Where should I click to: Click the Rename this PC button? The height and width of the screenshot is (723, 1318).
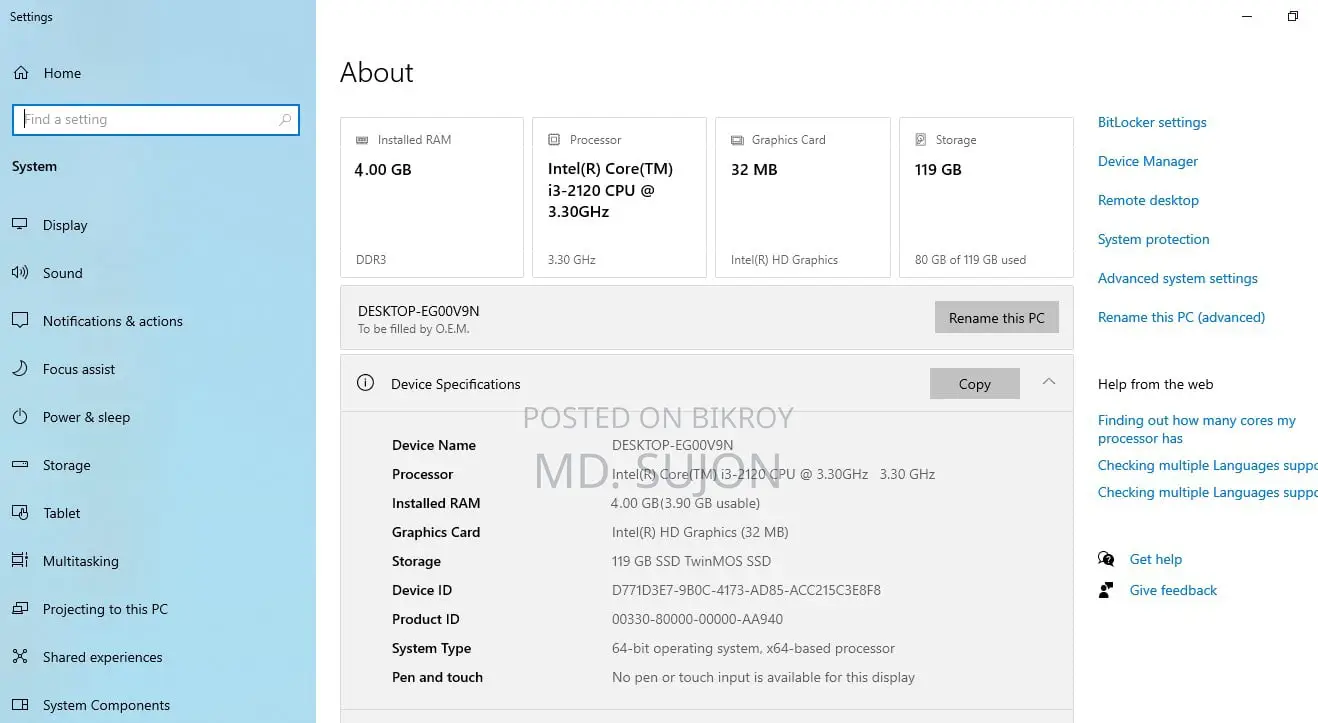997,318
